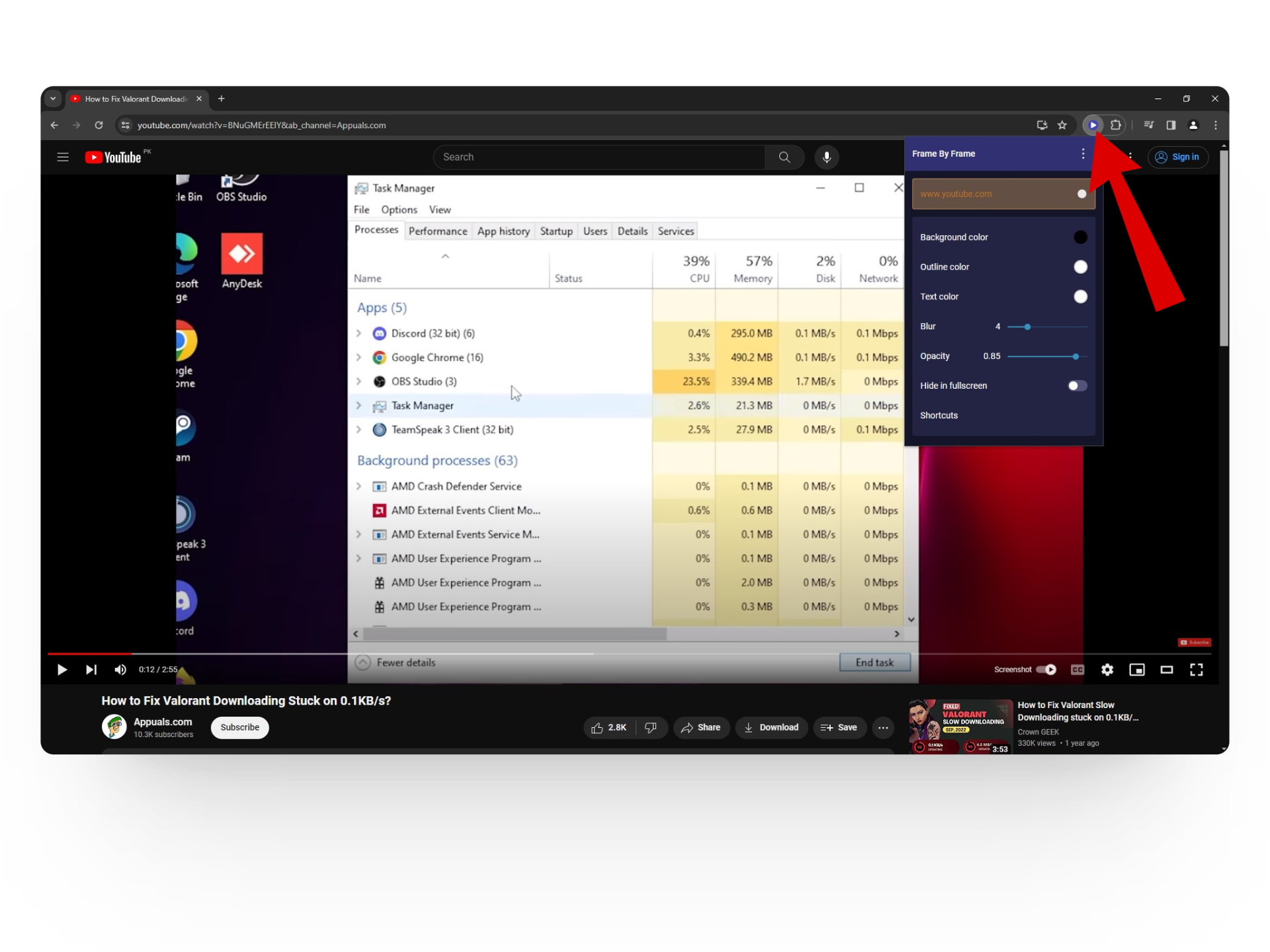Enter fullscreen video mode
Viewport: 1270px width, 952px height.
click(1196, 670)
